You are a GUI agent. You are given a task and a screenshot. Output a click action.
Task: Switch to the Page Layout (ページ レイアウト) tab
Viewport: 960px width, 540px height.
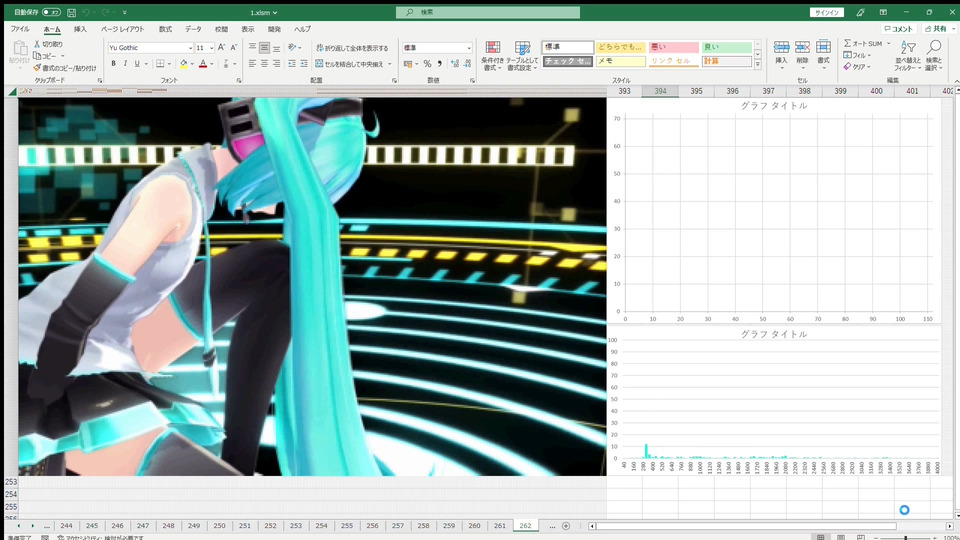click(x=122, y=29)
